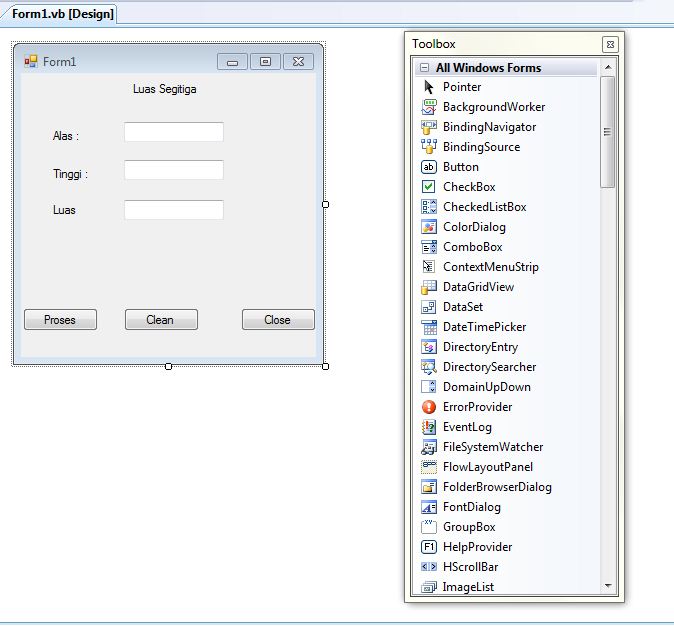Select the ErrorProvider icon
This screenshot has width=674, height=626.
click(x=429, y=407)
